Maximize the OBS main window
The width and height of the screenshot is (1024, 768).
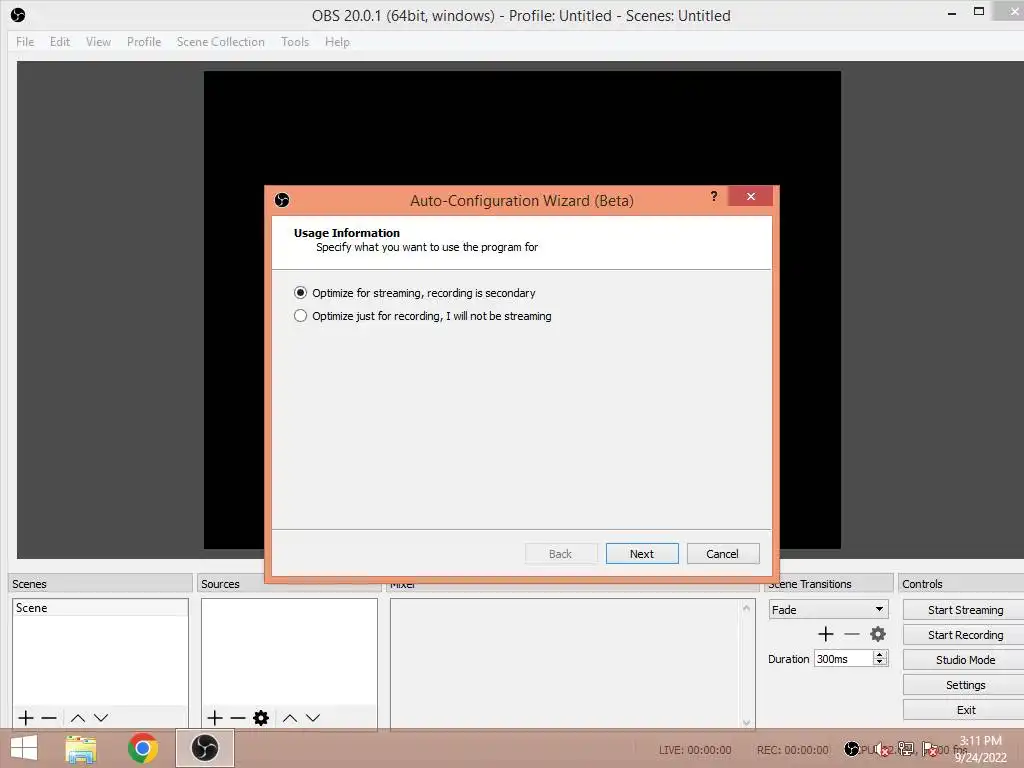[x=978, y=11]
